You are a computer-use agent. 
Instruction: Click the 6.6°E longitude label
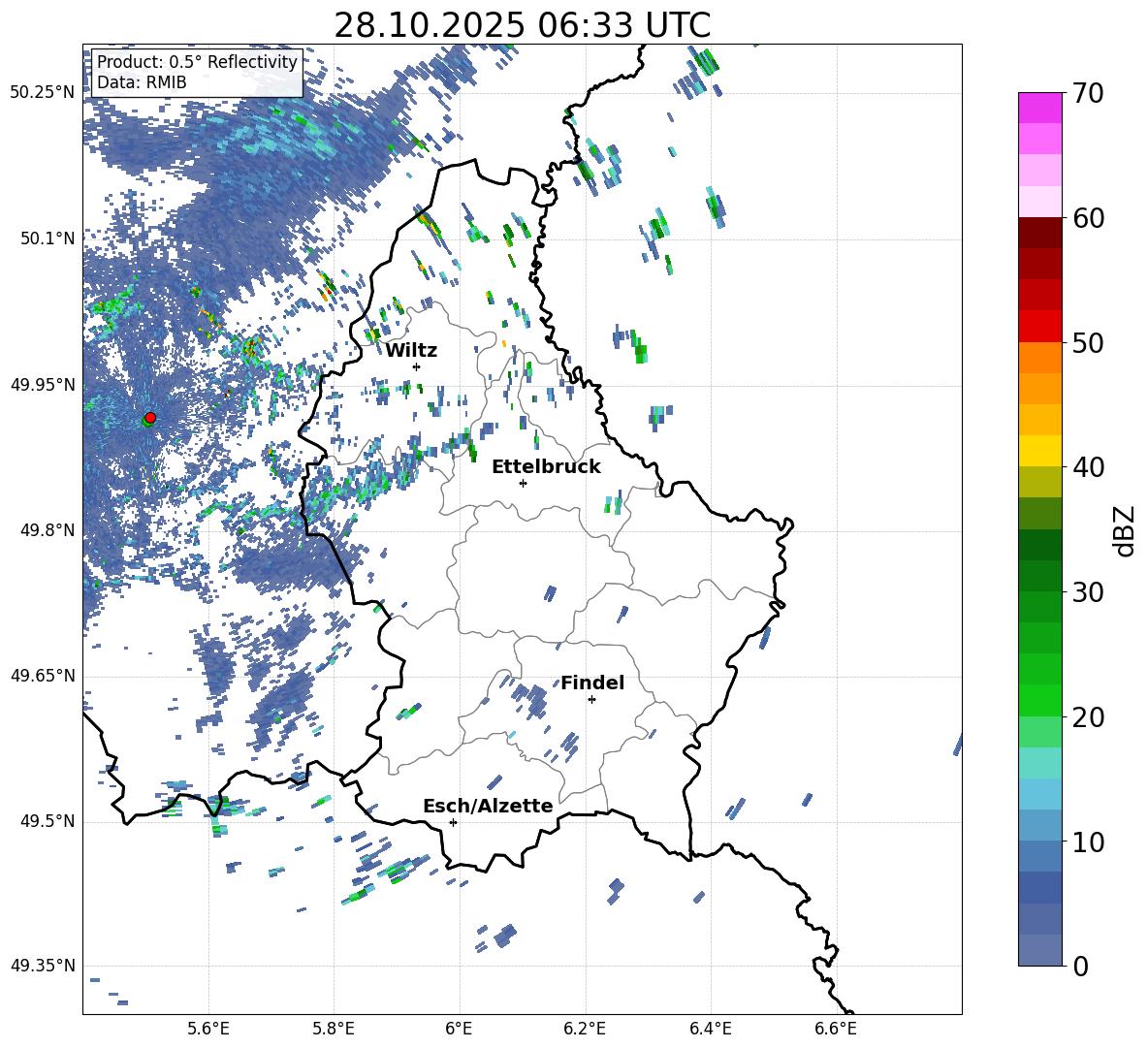pyautogui.click(x=836, y=1029)
